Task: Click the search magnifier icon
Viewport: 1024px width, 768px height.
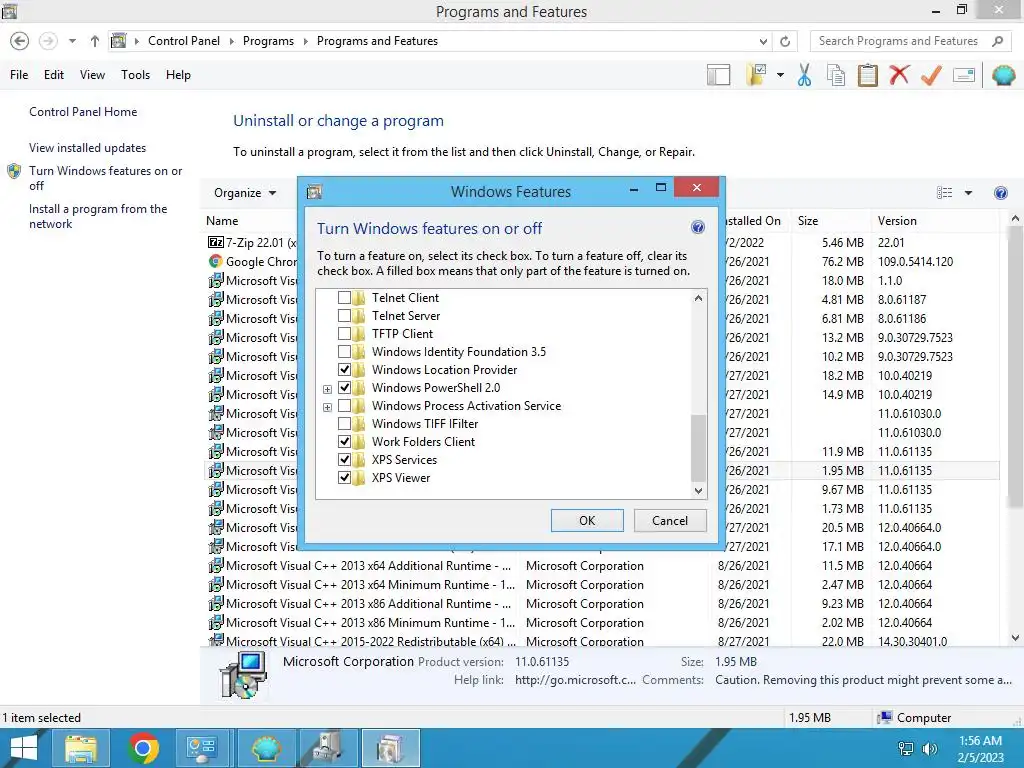Action: [x=997, y=41]
